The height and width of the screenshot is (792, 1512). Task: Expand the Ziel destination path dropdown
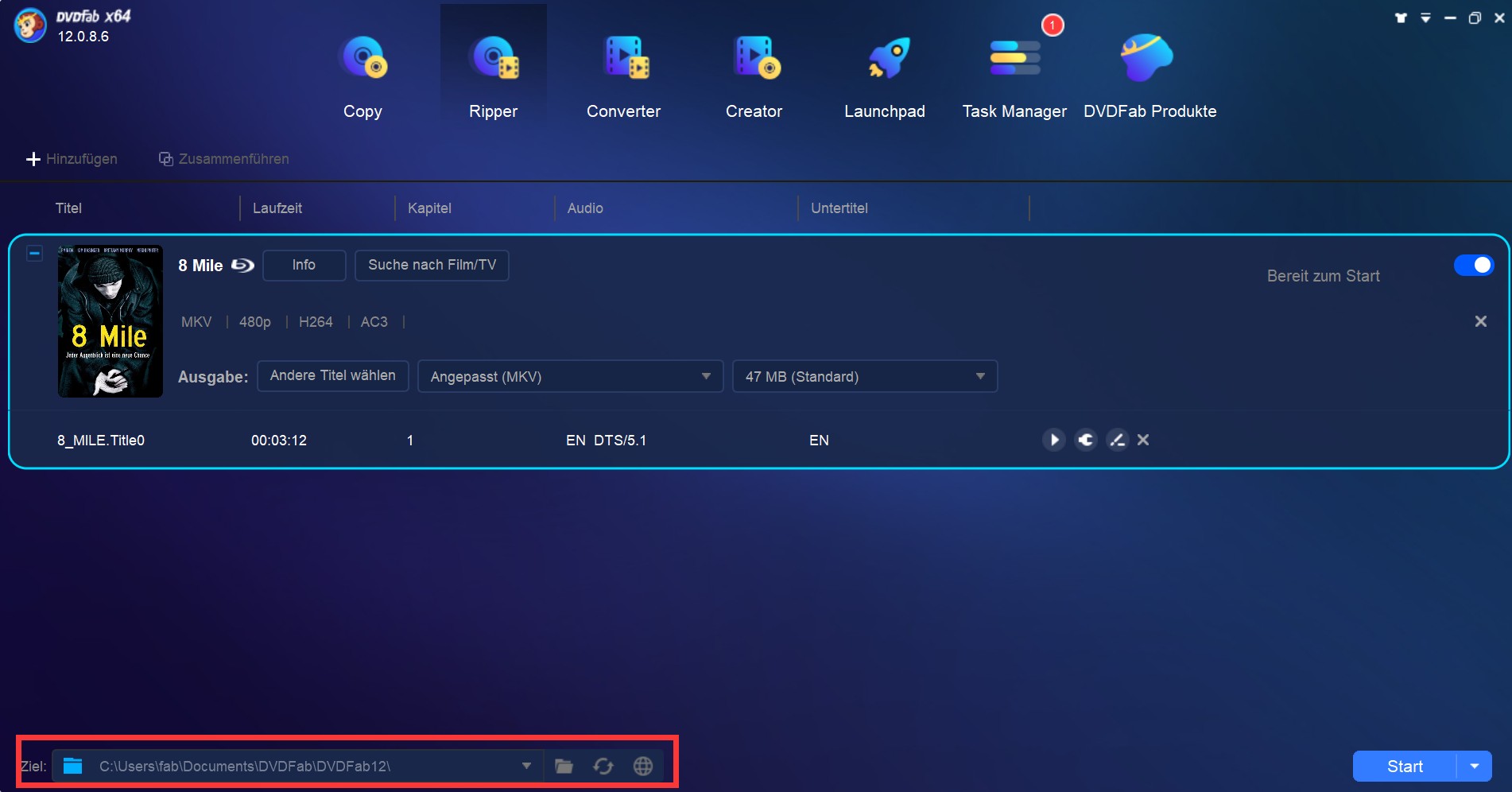click(526, 766)
